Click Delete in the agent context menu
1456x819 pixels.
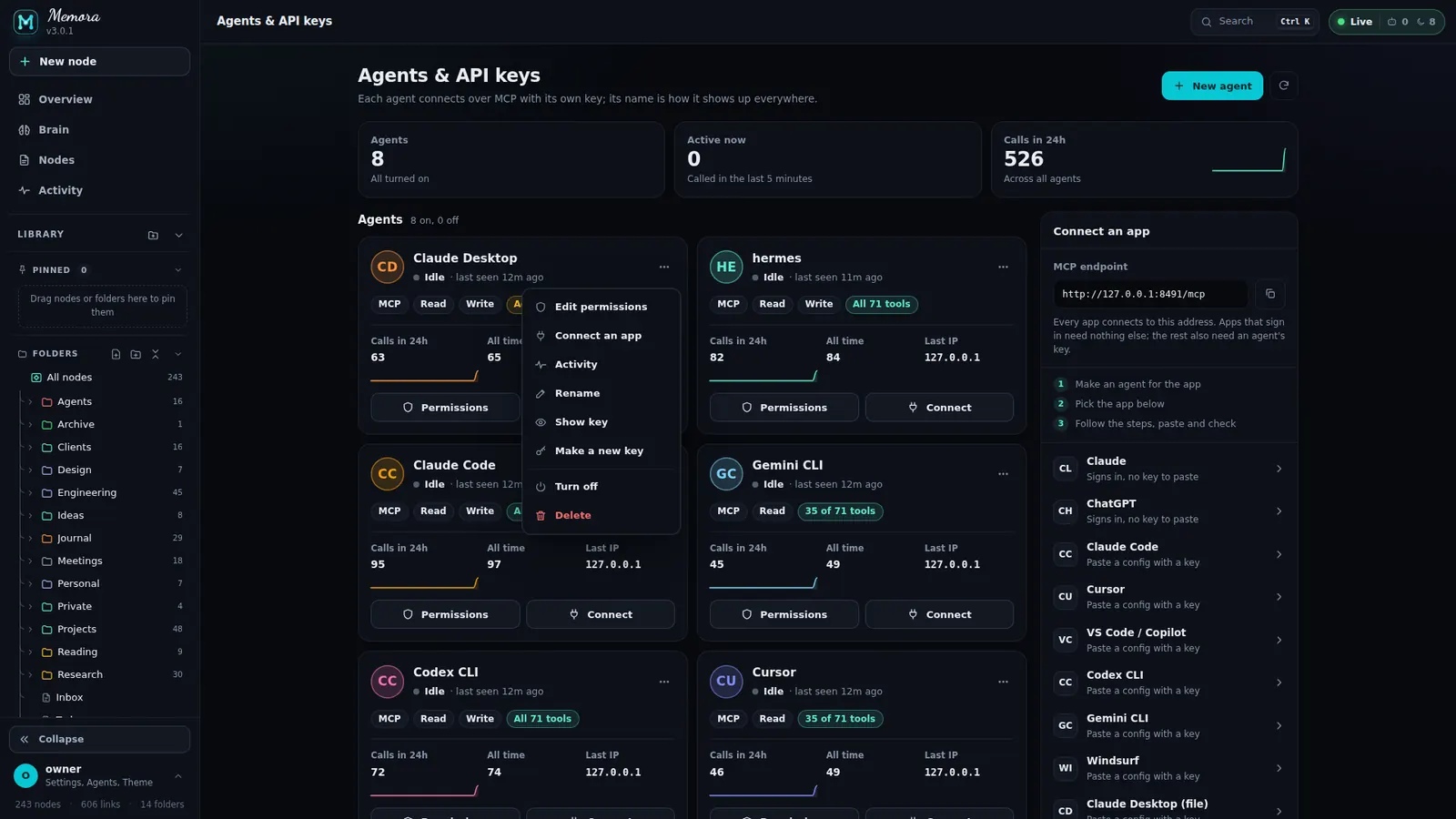(601, 515)
